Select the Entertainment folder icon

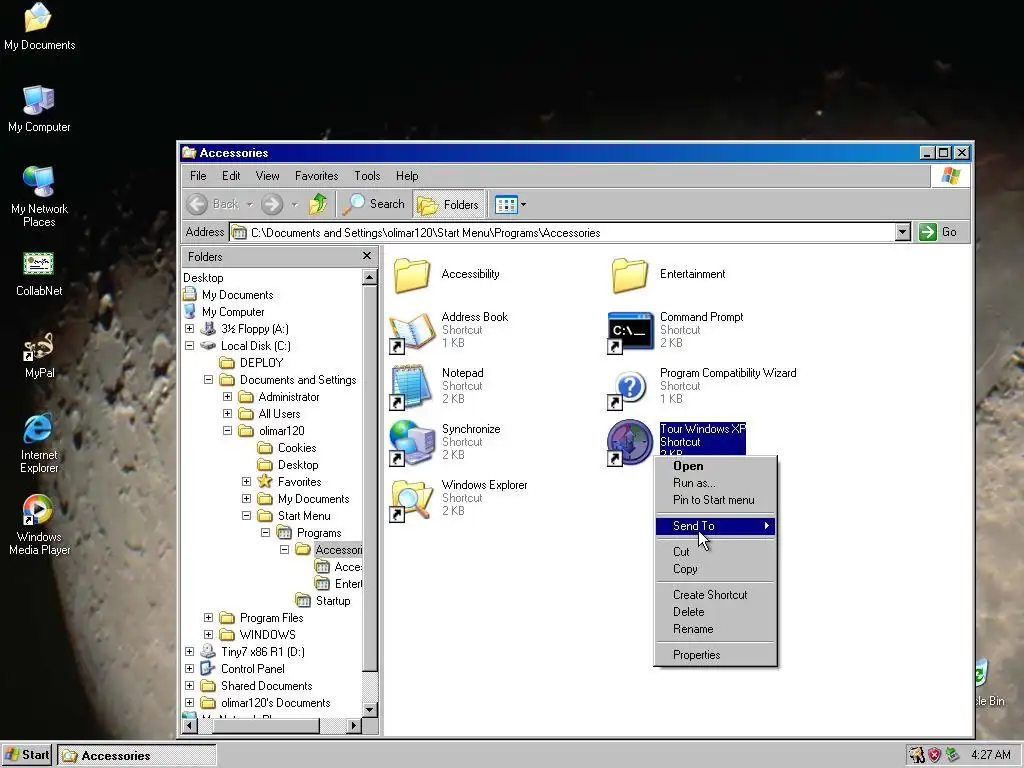click(x=630, y=274)
